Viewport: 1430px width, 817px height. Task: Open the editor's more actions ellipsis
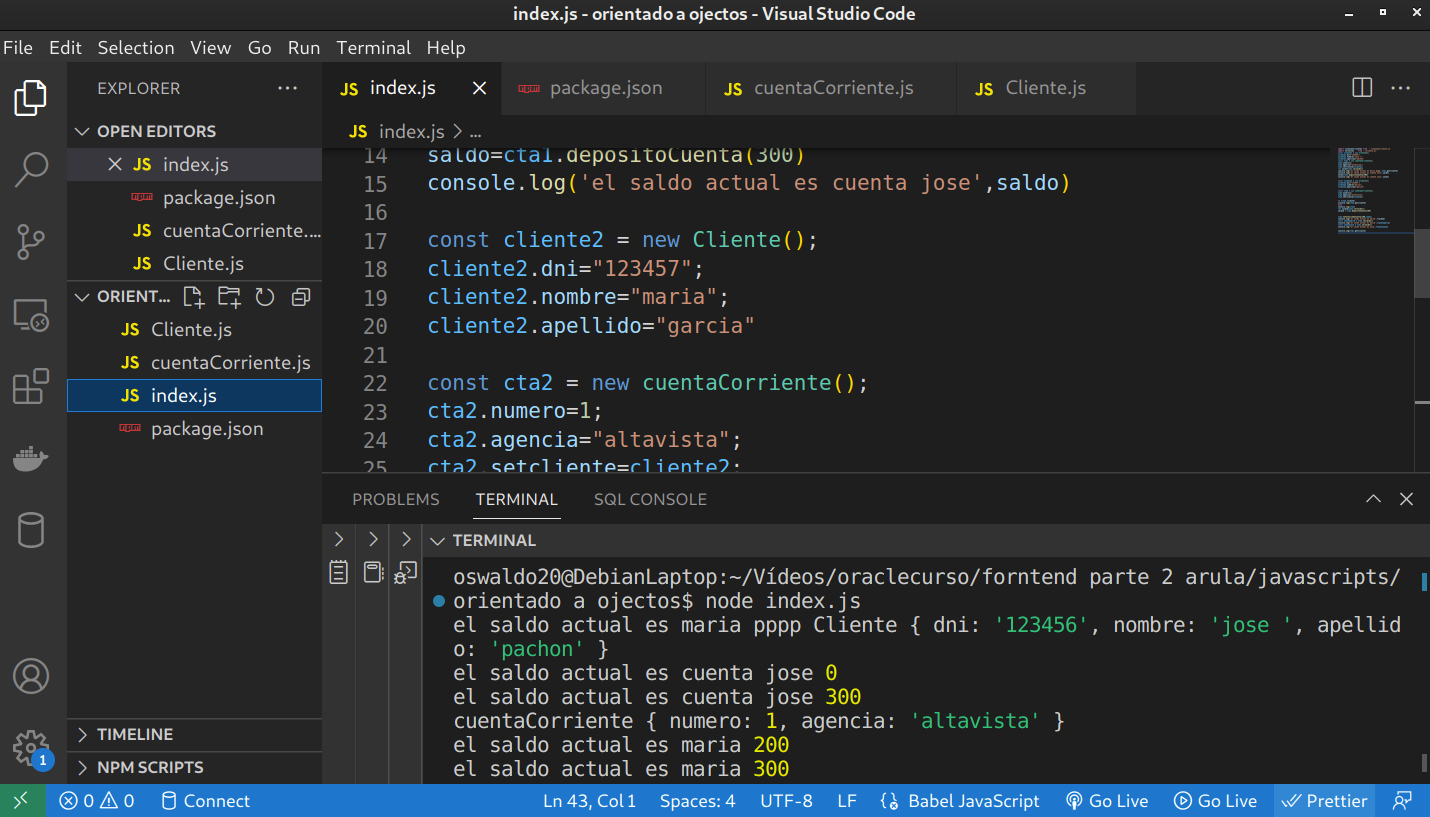[x=1400, y=88]
